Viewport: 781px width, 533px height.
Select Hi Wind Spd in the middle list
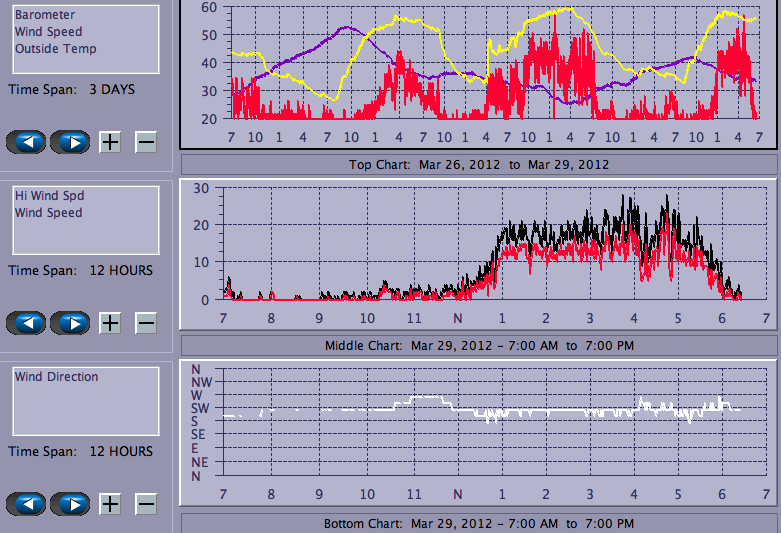click(x=48, y=196)
